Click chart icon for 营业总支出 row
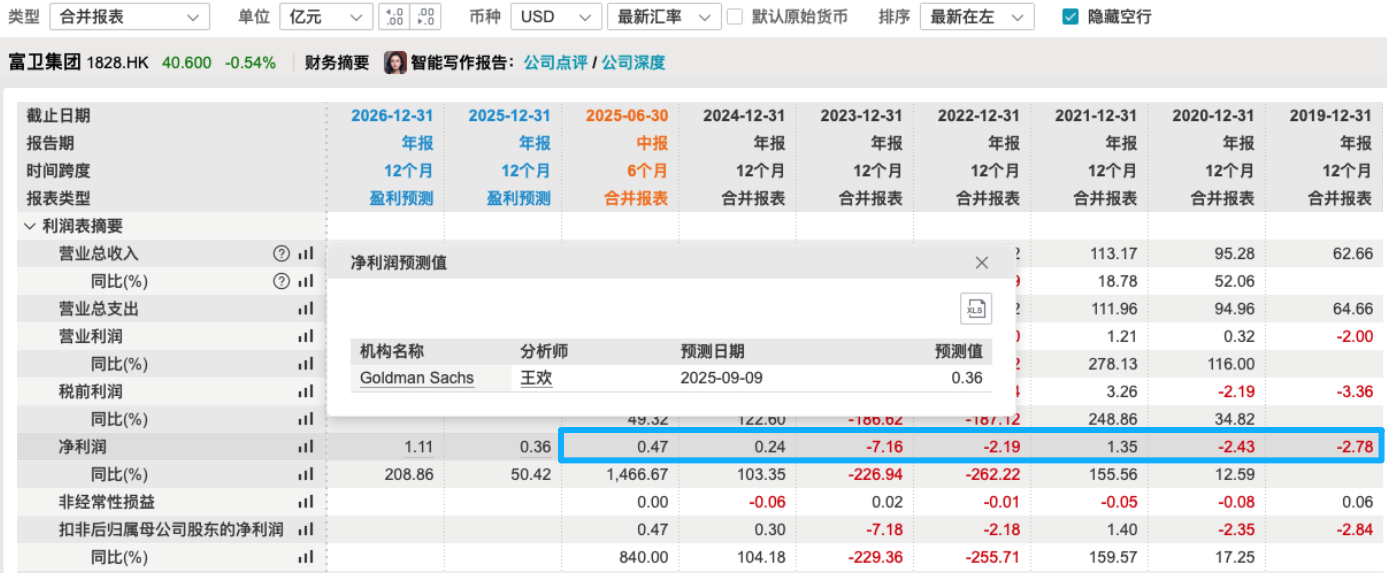 (306, 309)
